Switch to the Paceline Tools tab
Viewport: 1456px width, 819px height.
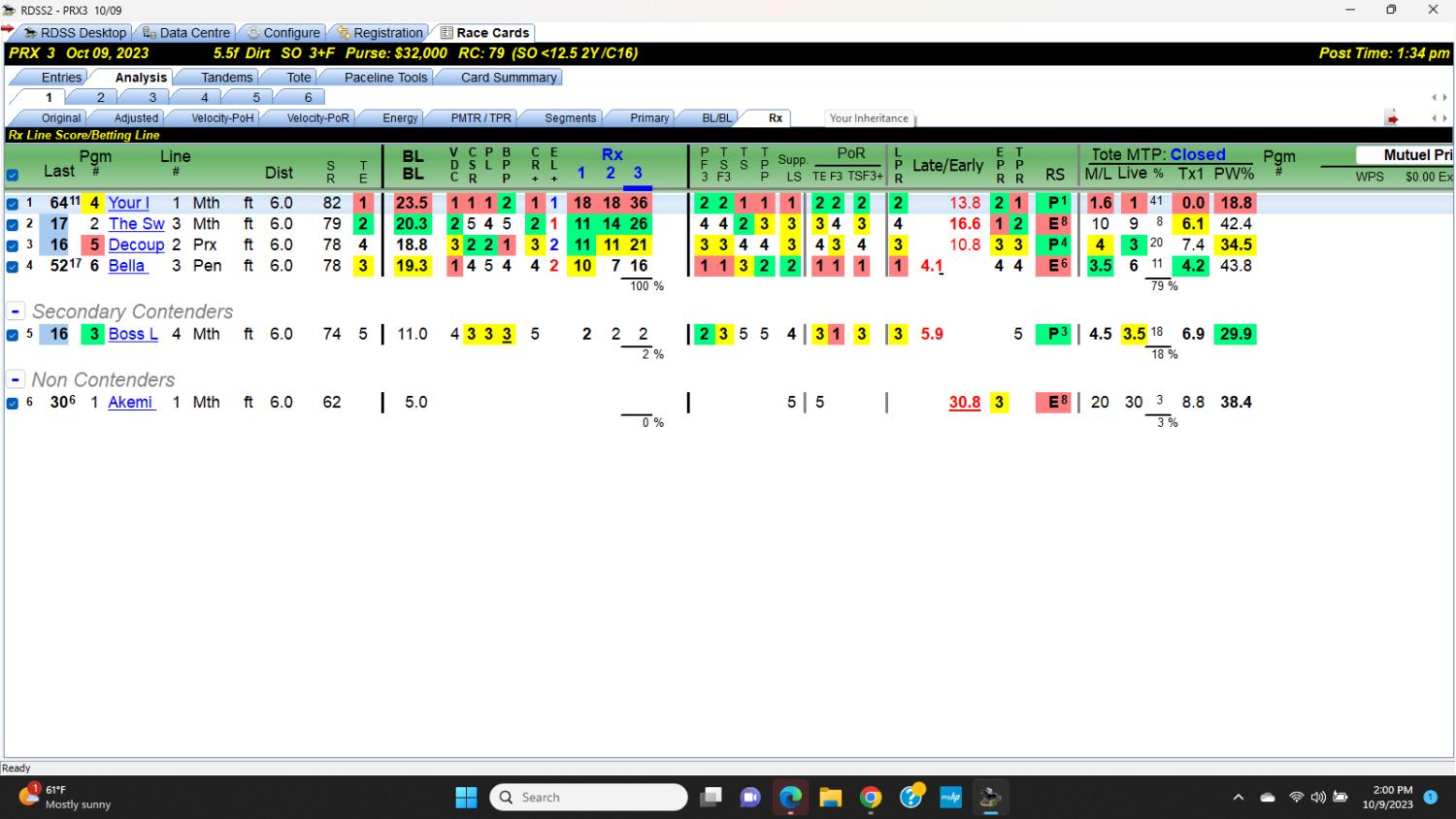pyautogui.click(x=385, y=78)
